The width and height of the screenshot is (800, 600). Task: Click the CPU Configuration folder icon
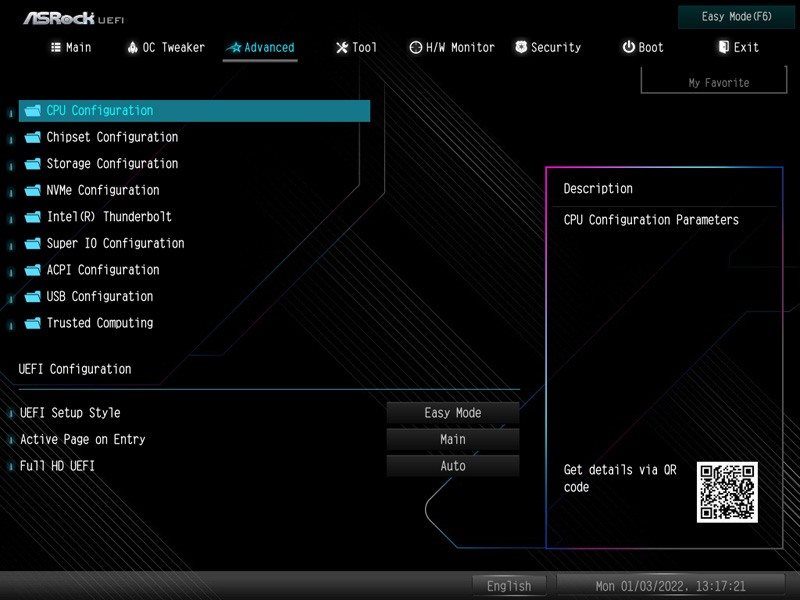point(32,111)
